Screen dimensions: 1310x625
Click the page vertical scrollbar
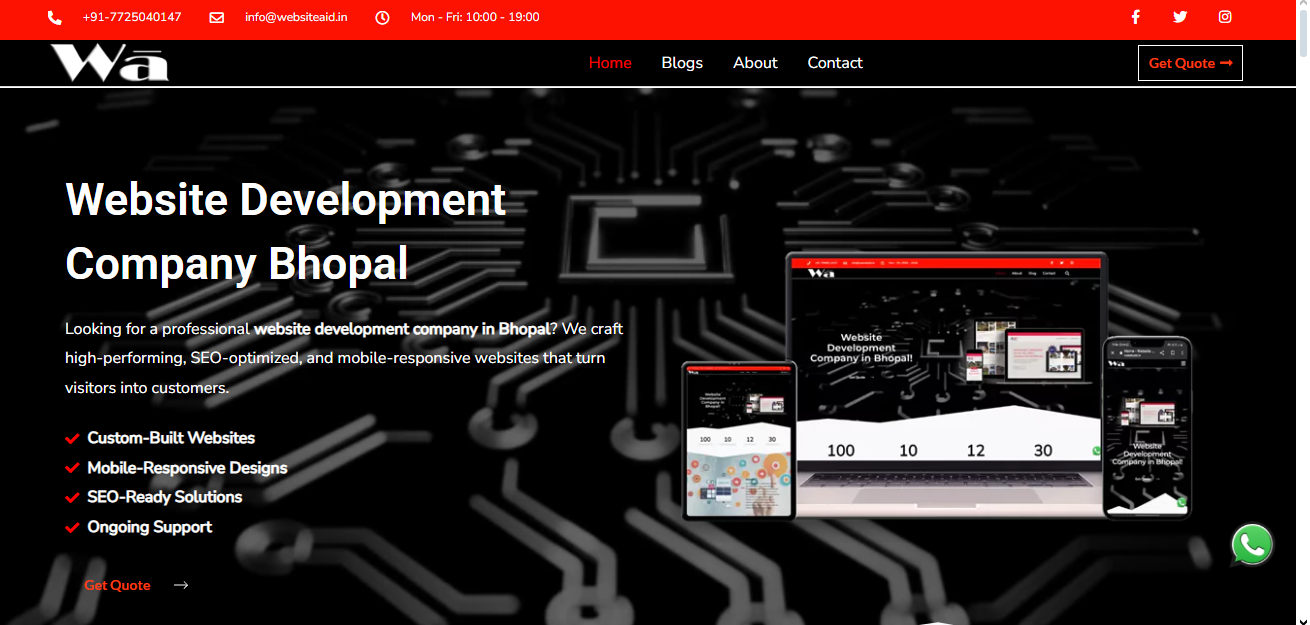tap(1301, 300)
